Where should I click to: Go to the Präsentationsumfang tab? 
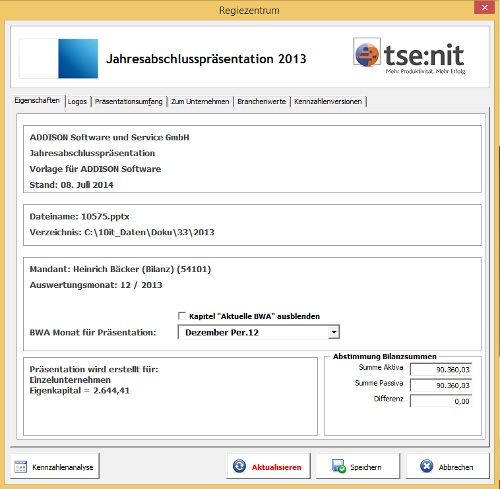129,101
